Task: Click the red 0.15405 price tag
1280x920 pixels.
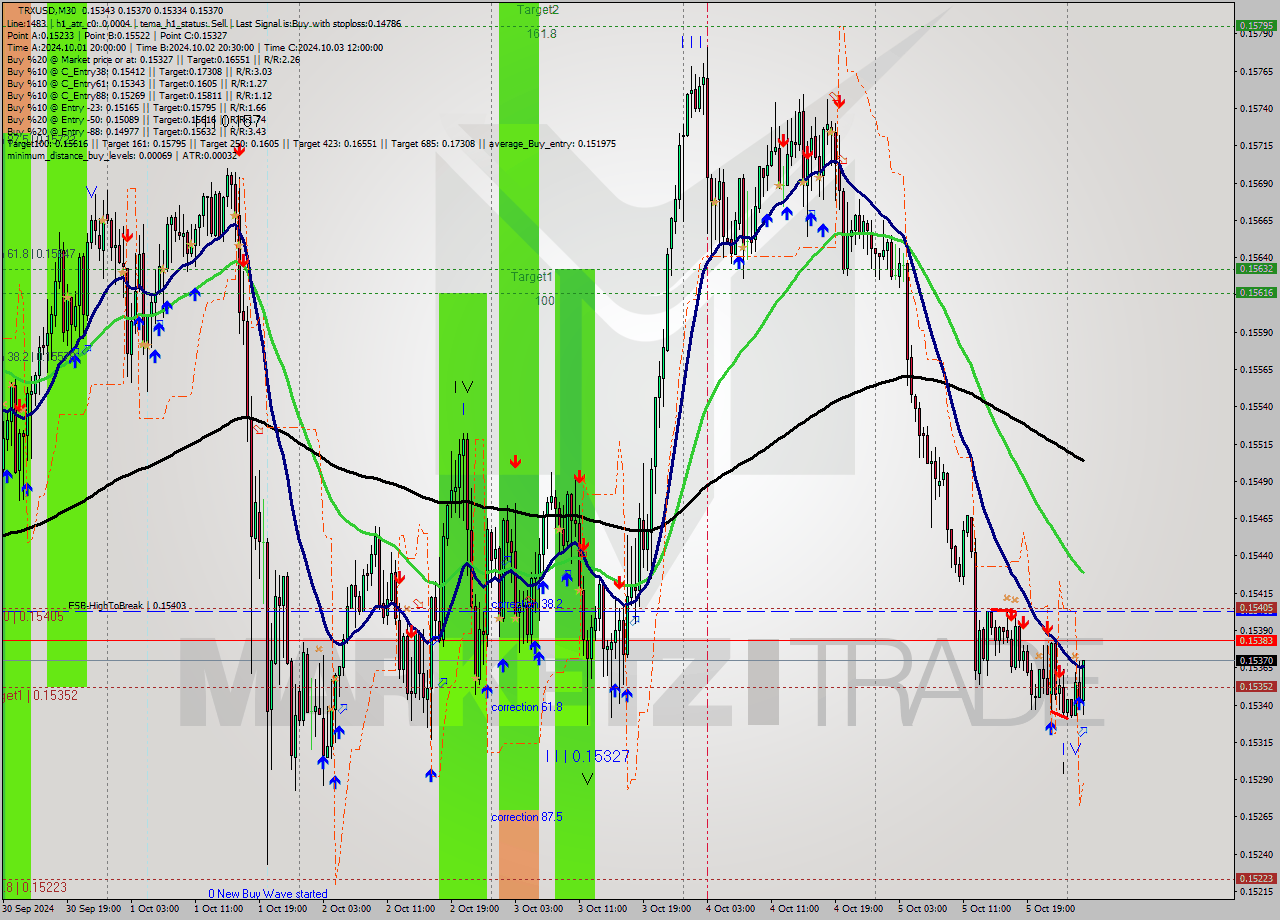Action: [1256, 608]
